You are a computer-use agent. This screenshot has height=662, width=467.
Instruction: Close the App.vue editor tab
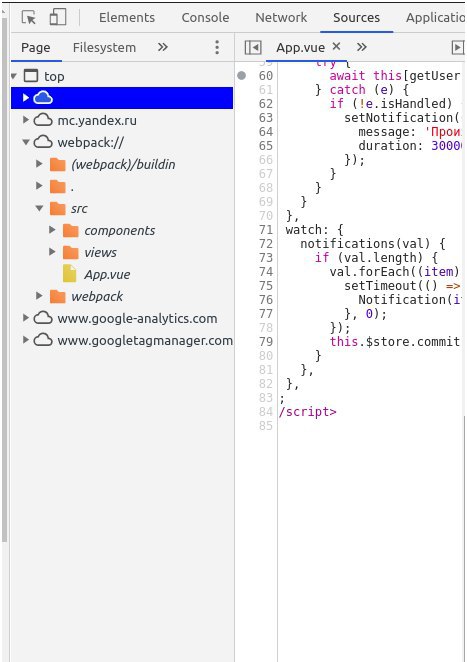coord(336,46)
